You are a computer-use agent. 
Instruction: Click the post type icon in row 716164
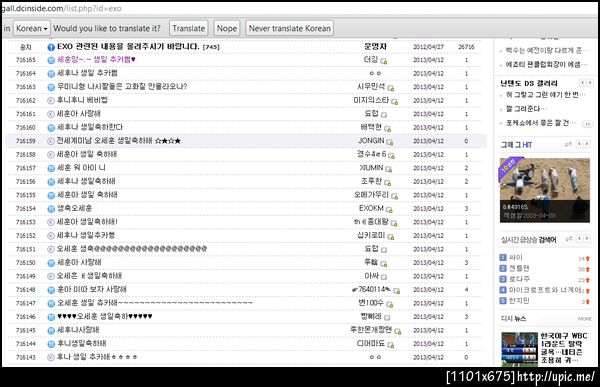tap(51, 73)
